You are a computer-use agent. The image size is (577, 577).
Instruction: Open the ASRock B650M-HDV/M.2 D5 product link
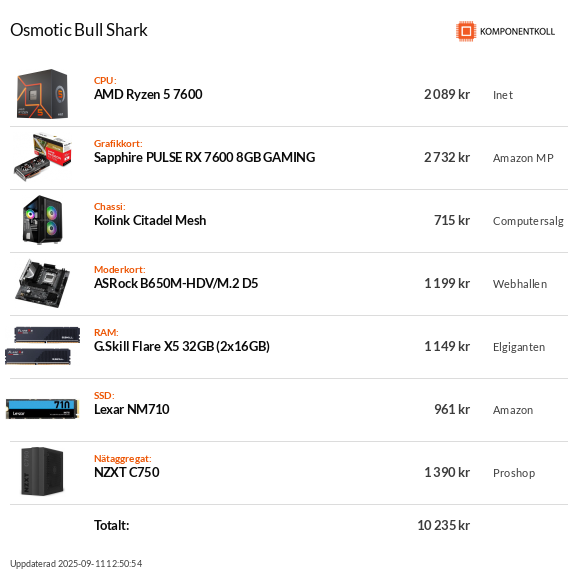point(176,283)
